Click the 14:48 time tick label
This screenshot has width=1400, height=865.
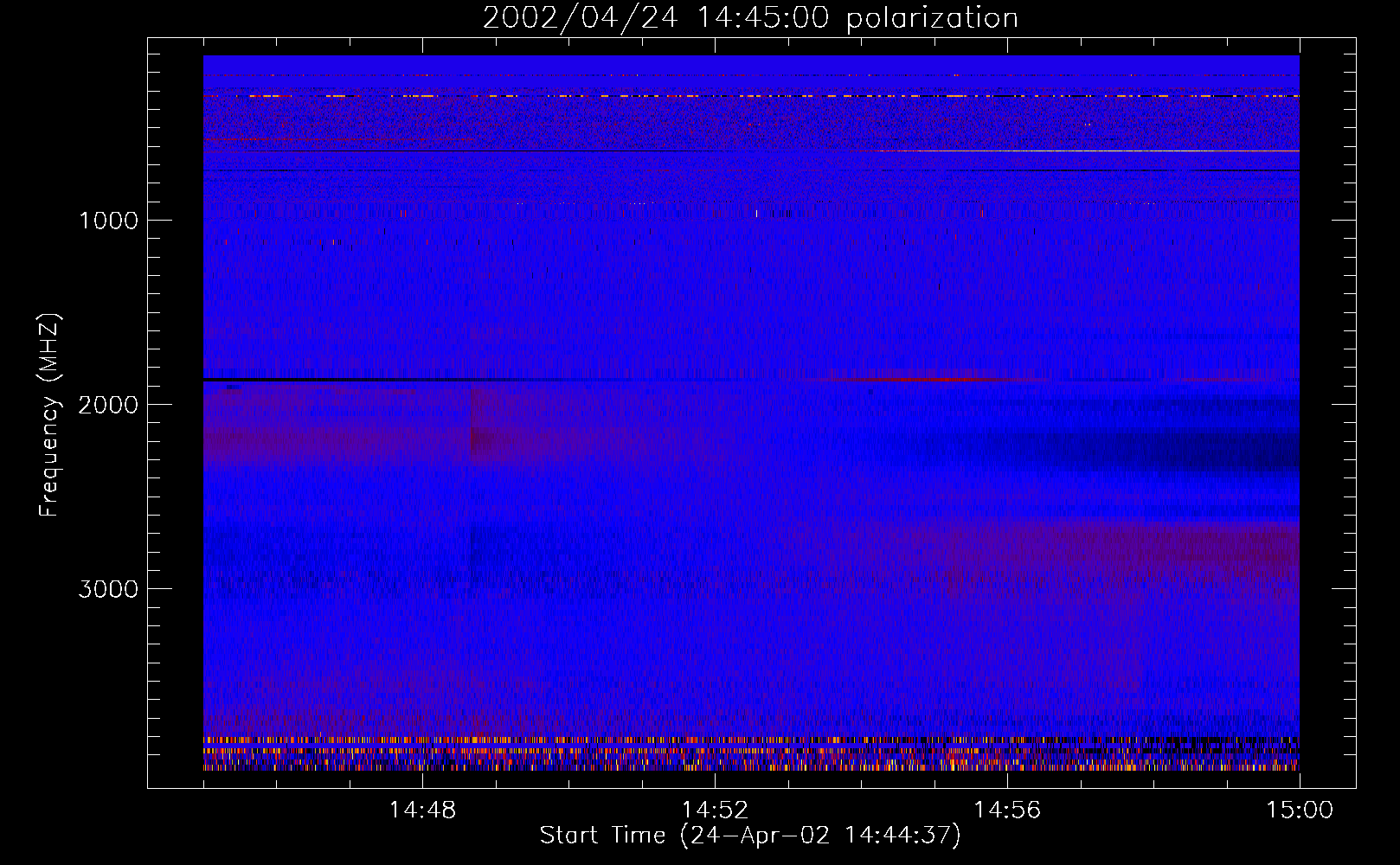[x=422, y=811]
